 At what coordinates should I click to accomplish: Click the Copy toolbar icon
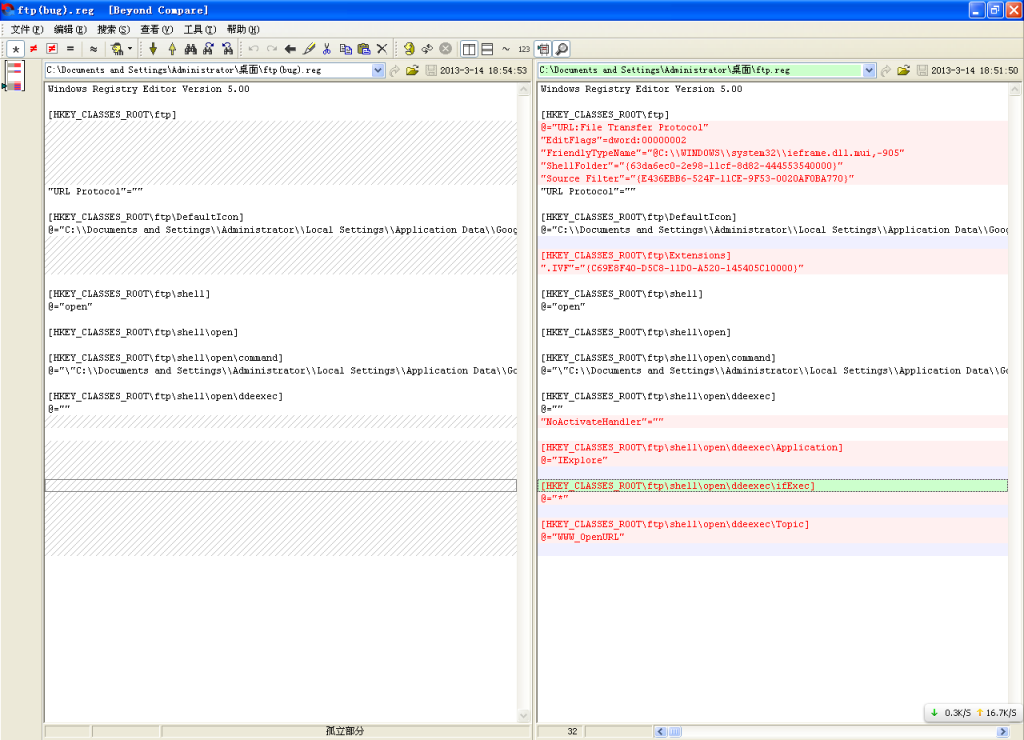[345, 48]
